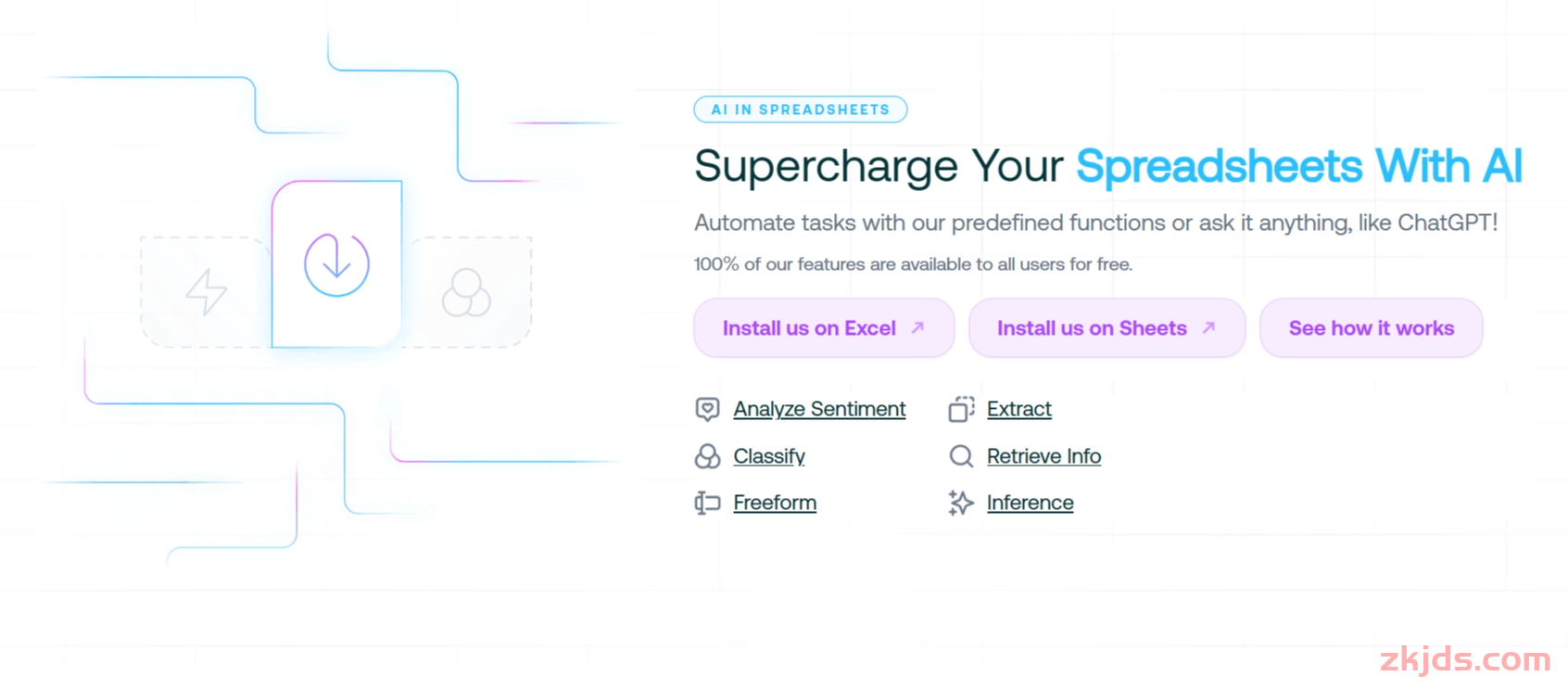Click the Inference sparkle icon
This screenshot has height=689, width=1568.
[x=961, y=503]
